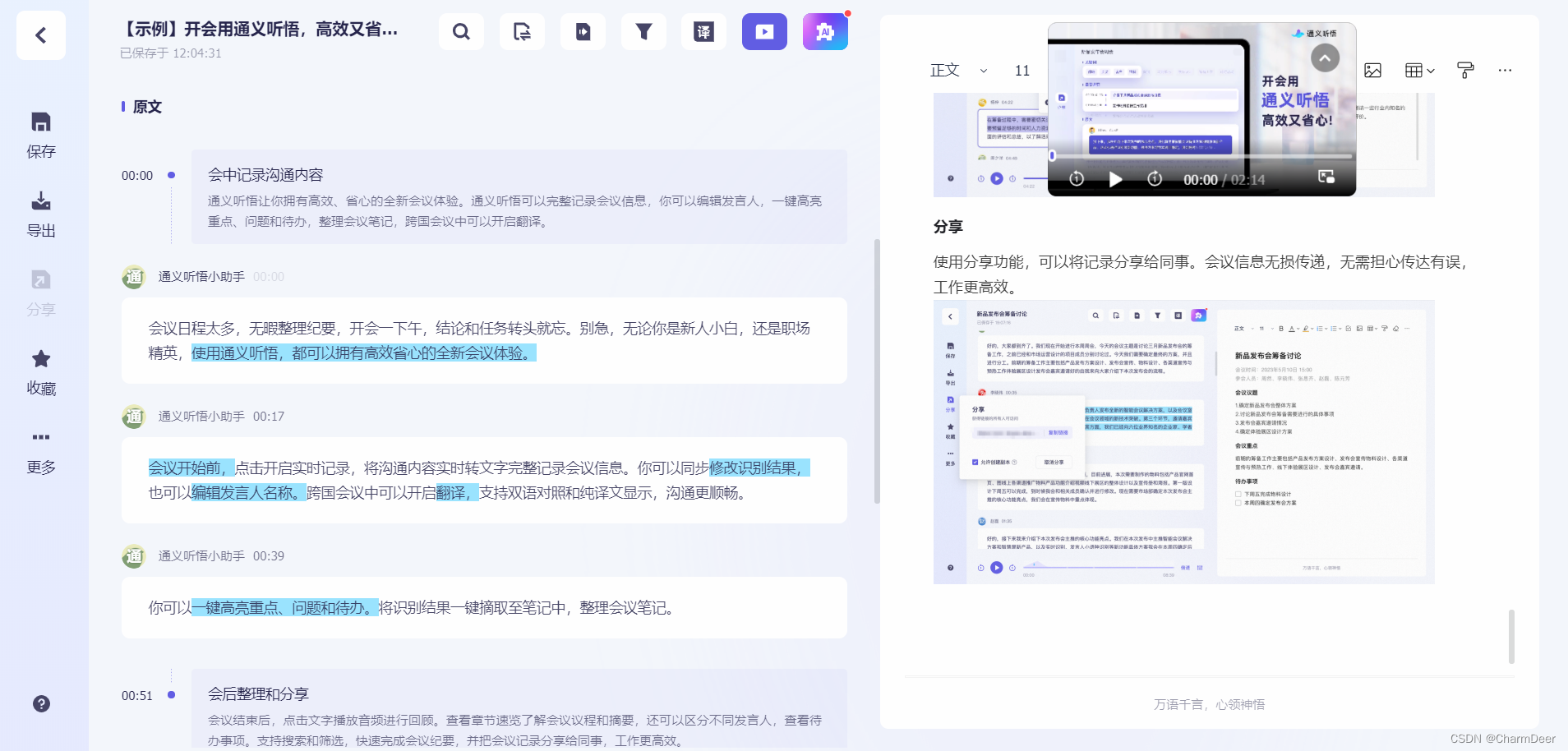Click the speaker avatar at timestamp 00:39
This screenshot has height=751, width=1568.
(133, 556)
